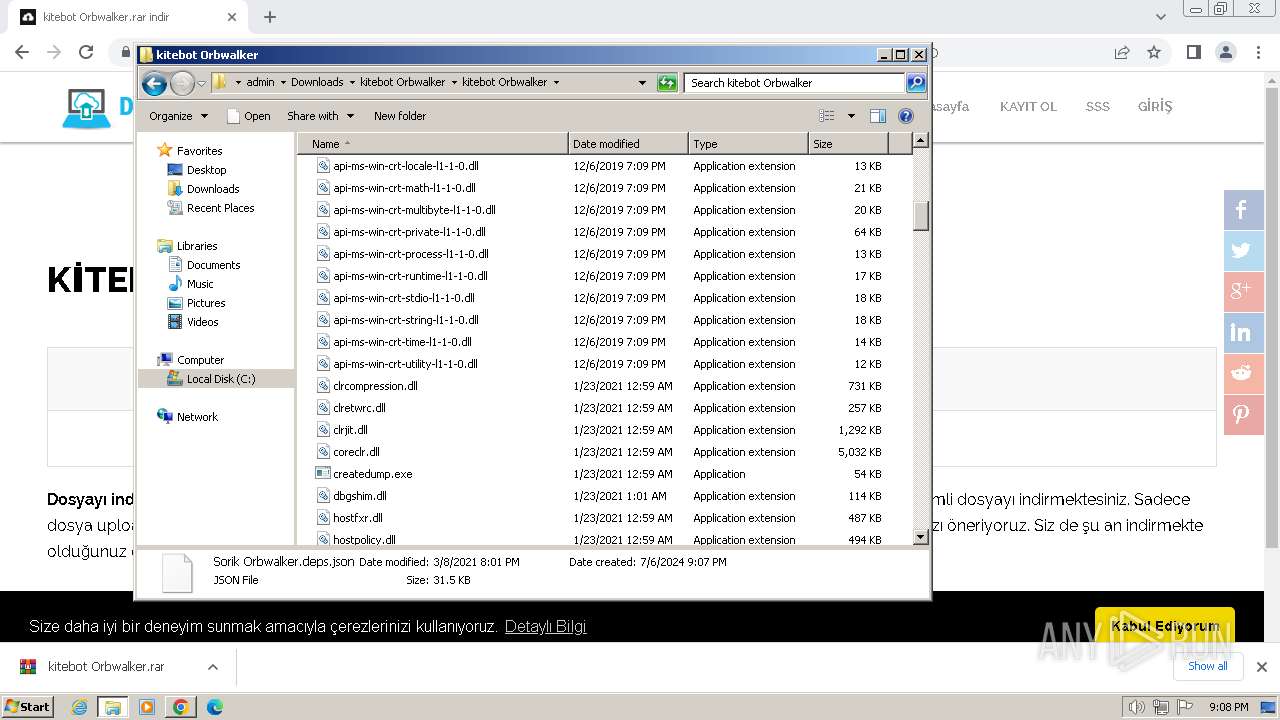
Task: Click the change view icon in Explorer toolbar
Action: point(826,116)
